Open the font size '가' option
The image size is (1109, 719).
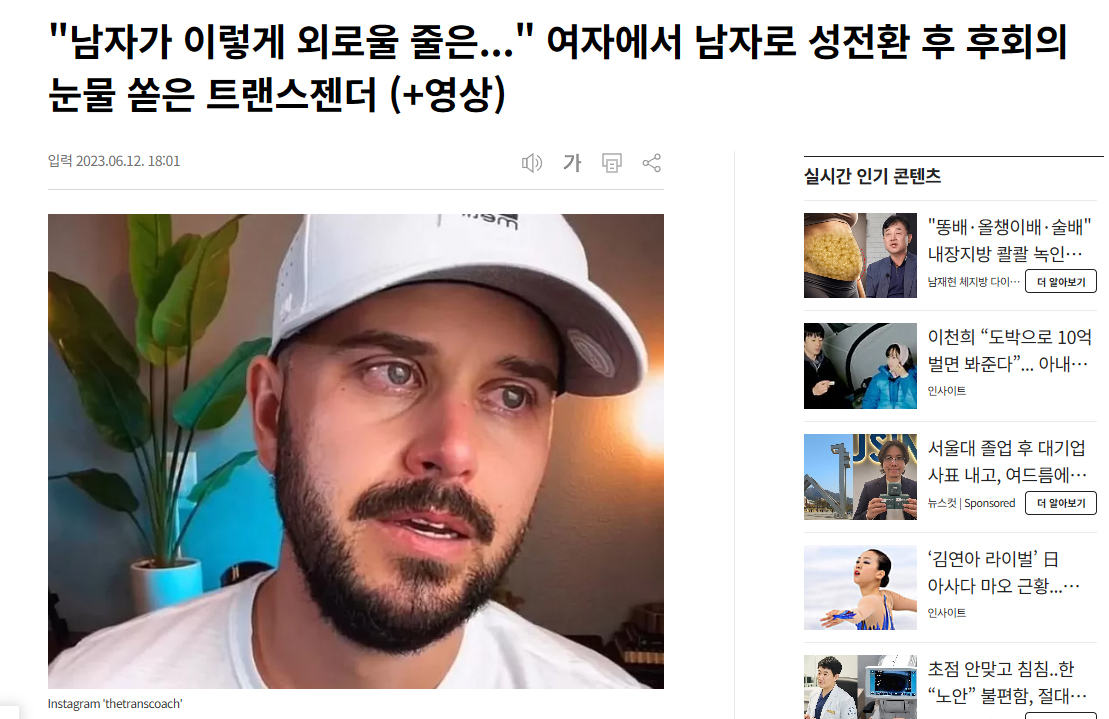pyautogui.click(x=571, y=163)
